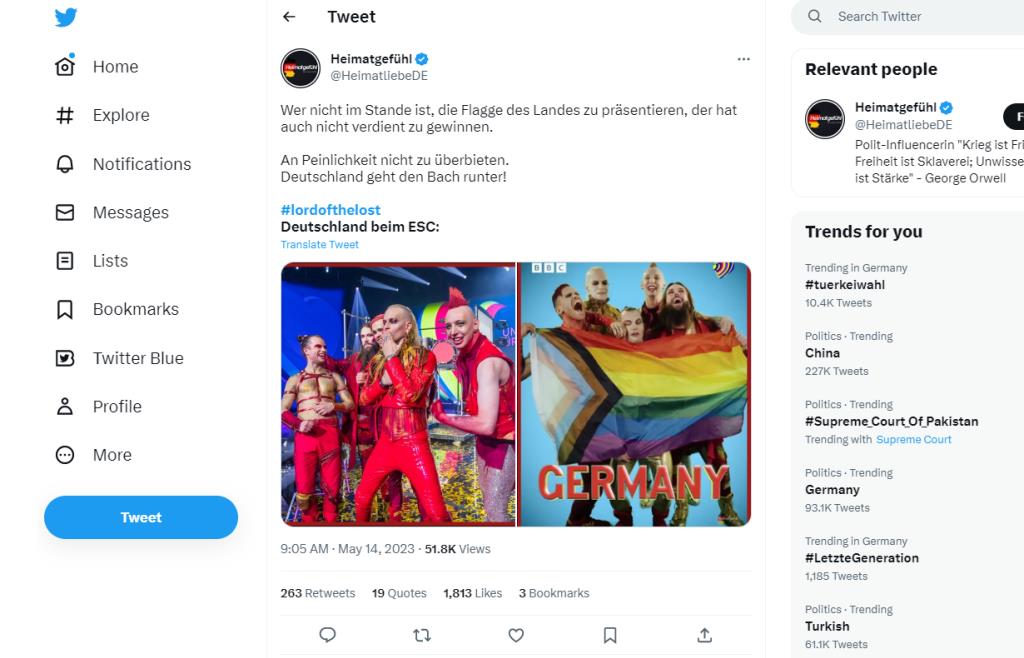Go back using the arrow icon
1024x658 pixels.
coord(289,17)
